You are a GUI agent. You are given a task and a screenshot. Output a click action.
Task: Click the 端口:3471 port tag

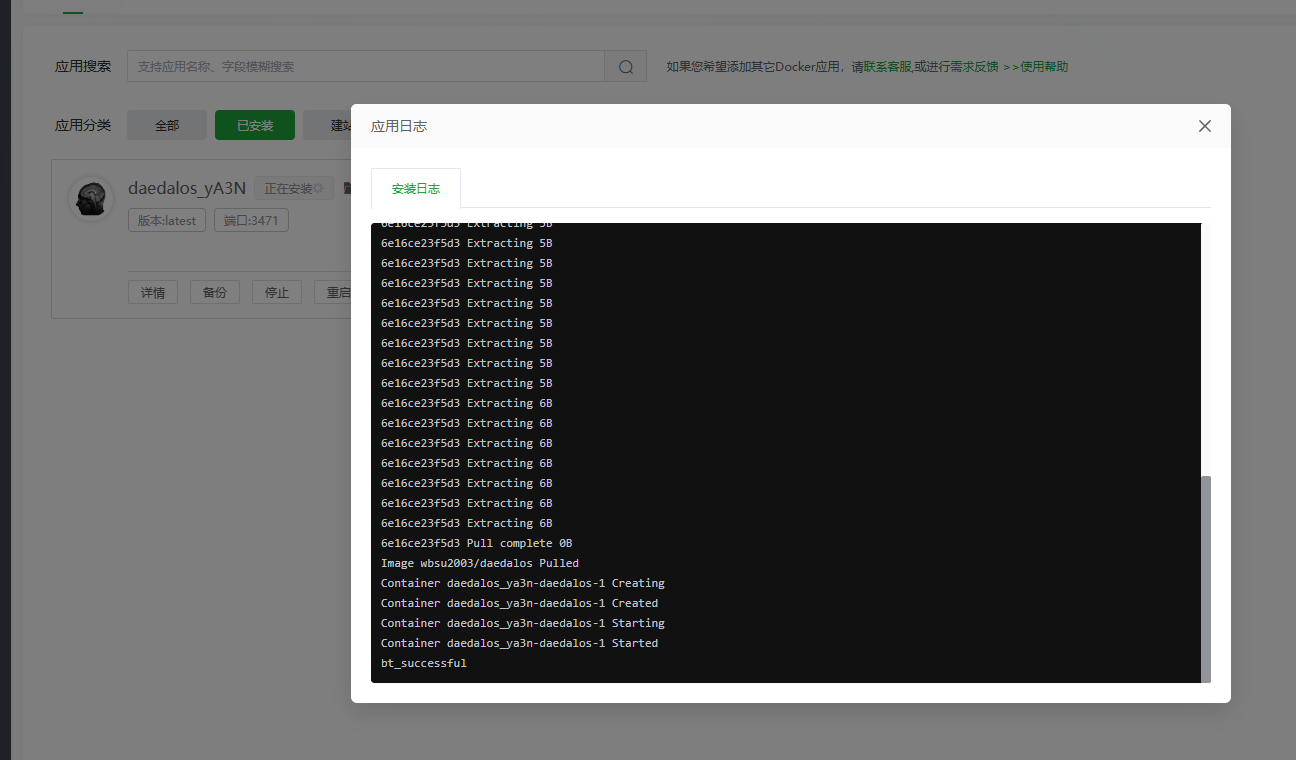pos(251,220)
